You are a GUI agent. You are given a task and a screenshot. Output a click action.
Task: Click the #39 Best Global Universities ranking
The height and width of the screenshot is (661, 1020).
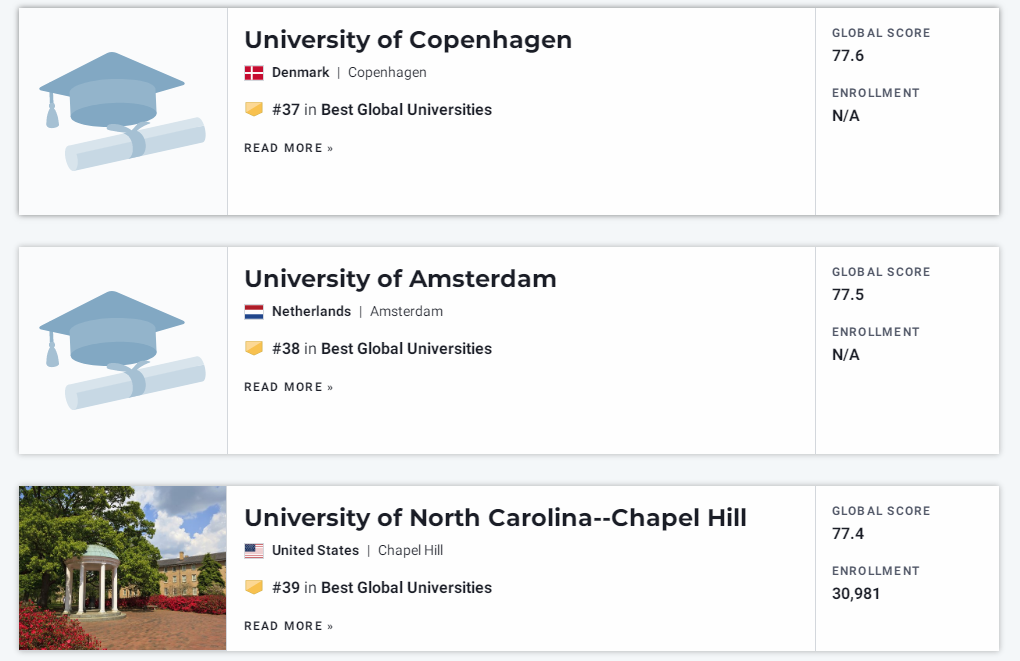(382, 587)
